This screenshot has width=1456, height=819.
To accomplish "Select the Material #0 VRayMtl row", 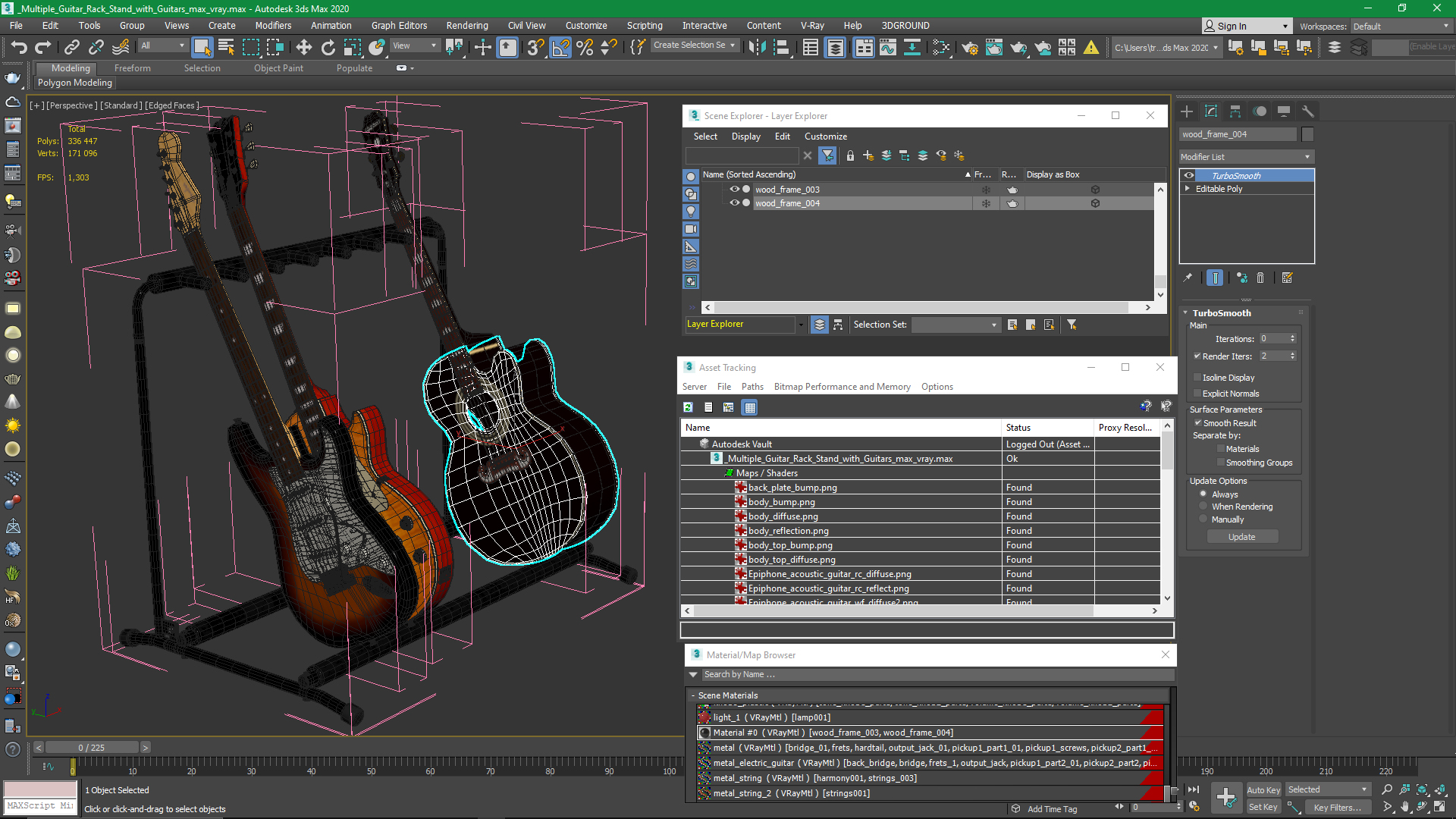I will (930, 733).
